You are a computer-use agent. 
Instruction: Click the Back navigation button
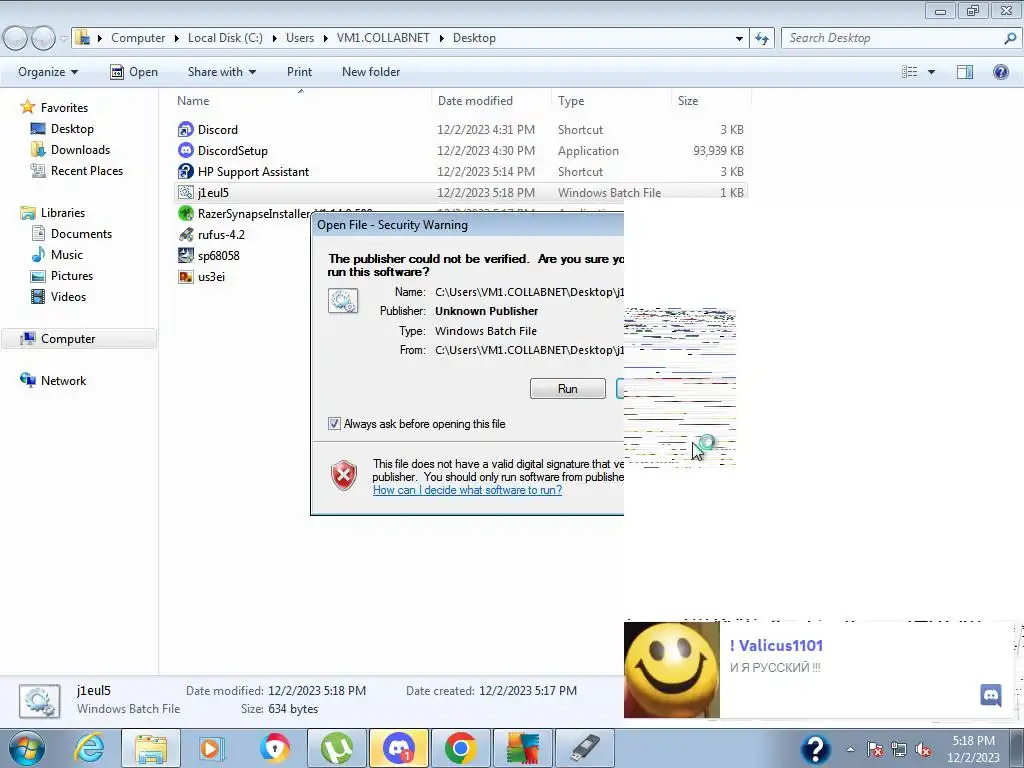(16, 39)
